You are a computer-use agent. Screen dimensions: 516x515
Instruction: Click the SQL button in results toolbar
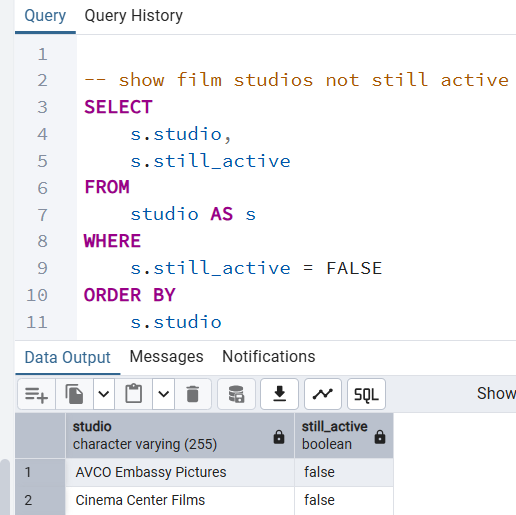(x=366, y=394)
